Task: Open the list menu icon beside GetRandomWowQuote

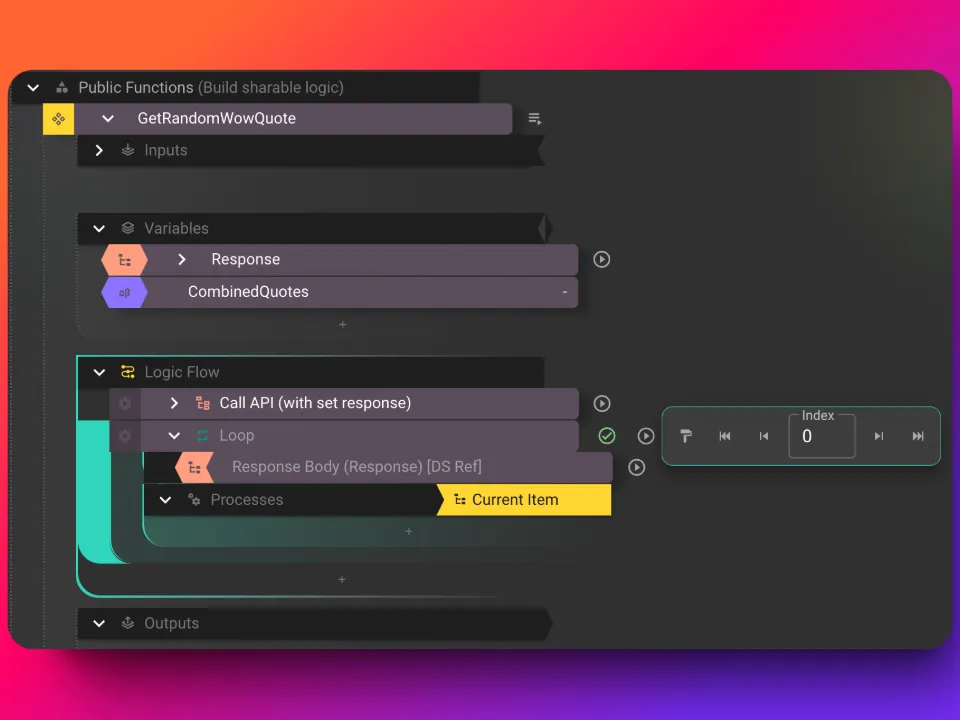Action: (x=535, y=119)
